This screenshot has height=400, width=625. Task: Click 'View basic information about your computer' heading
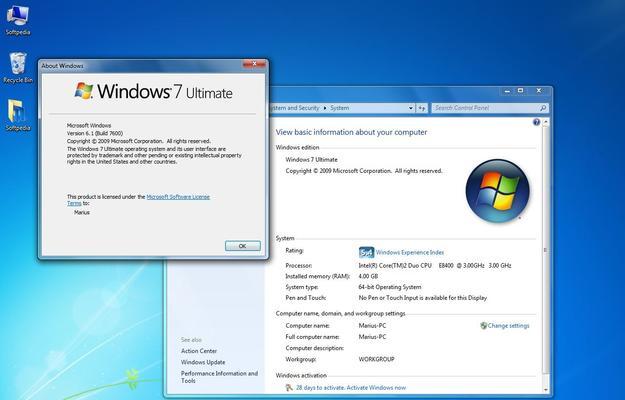coord(351,132)
